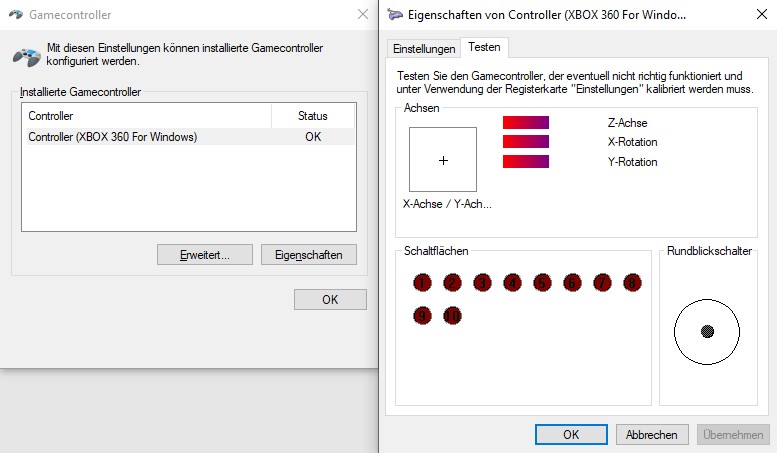Click the greyed-out Übernehmen button
This screenshot has width=777, height=453.
[x=733, y=435]
